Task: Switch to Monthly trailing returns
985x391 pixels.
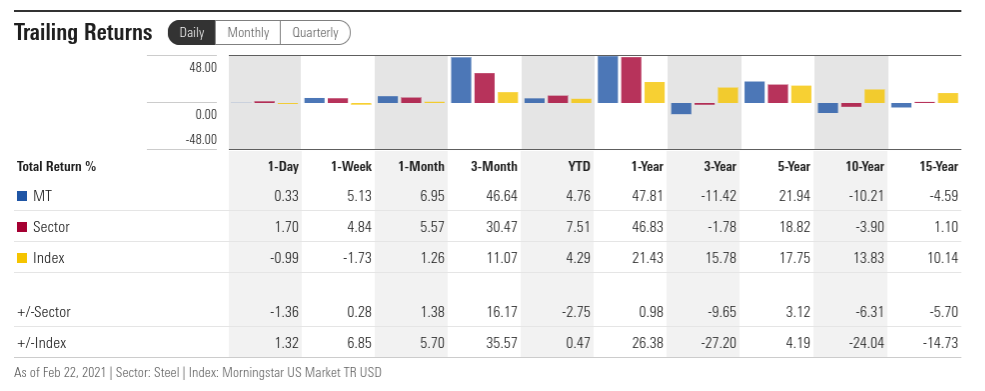Action: pos(248,33)
